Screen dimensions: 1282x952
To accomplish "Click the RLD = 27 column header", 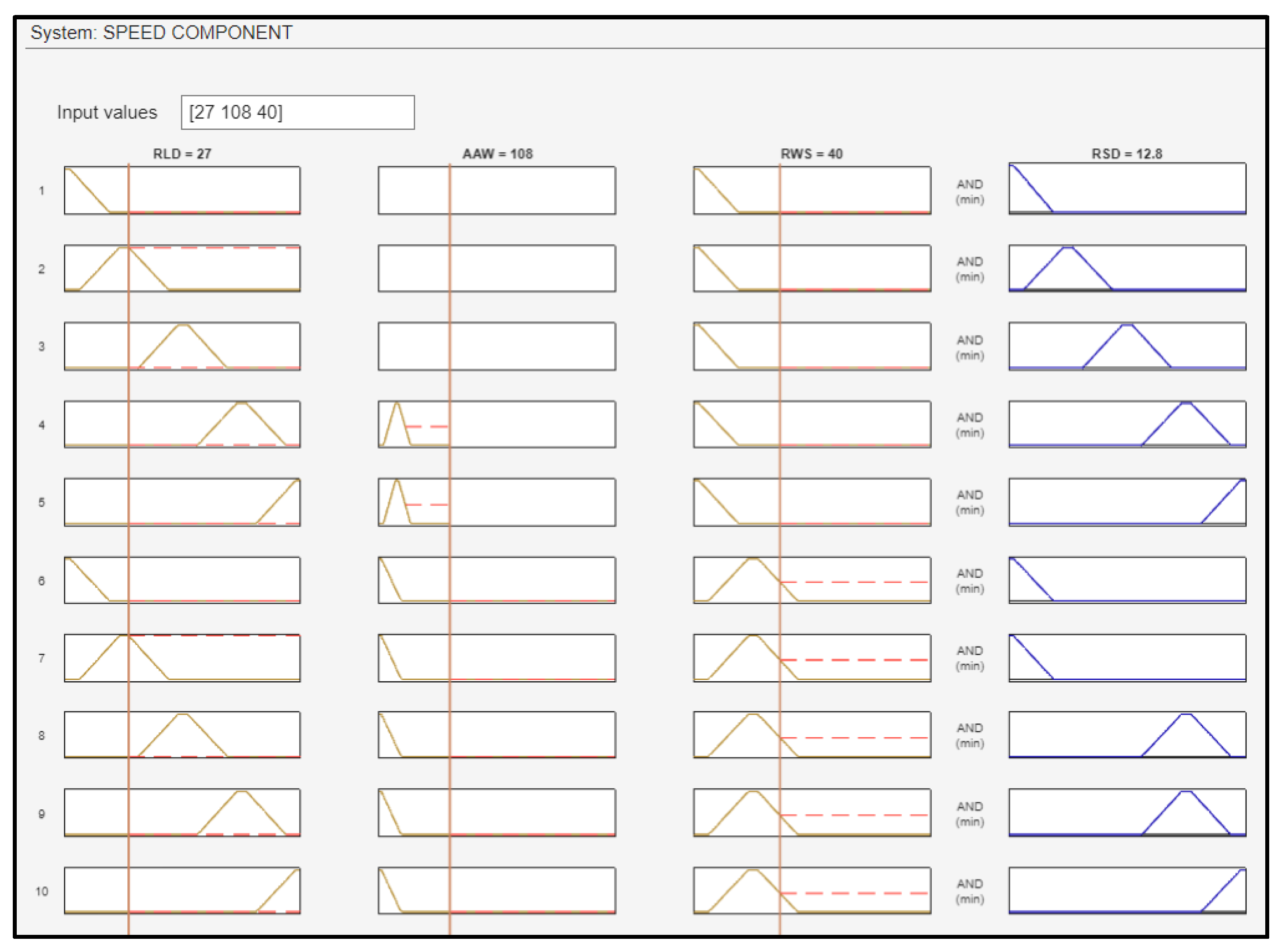I will [x=182, y=154].
